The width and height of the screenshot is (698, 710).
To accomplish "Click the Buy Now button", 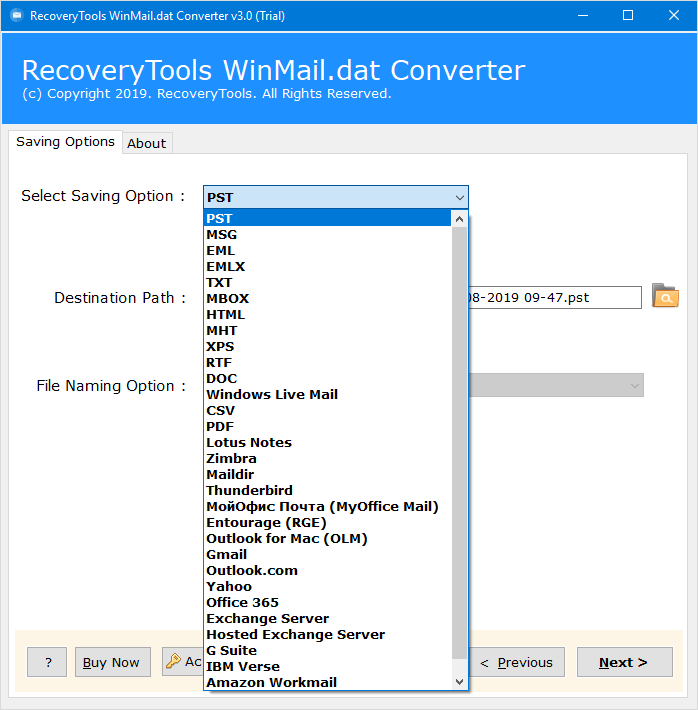I will click(x=112, y=662).
